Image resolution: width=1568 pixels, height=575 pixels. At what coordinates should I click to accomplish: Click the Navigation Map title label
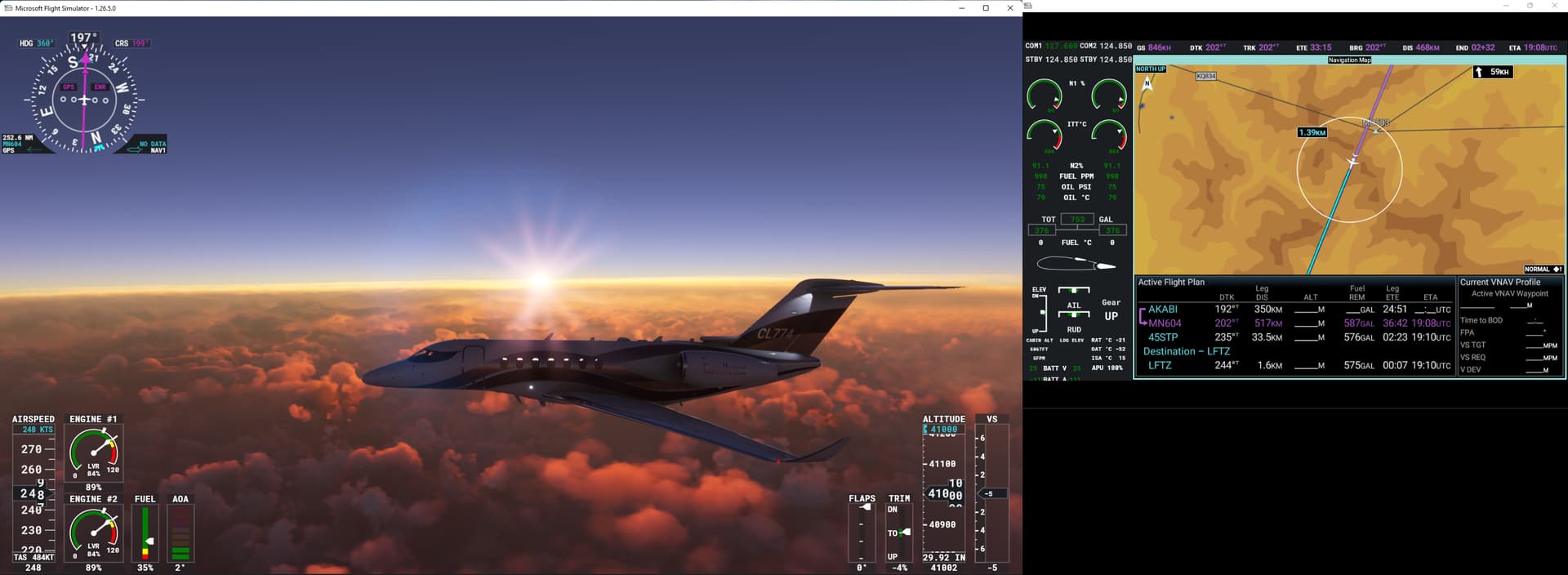click(x=1349, y=60)
